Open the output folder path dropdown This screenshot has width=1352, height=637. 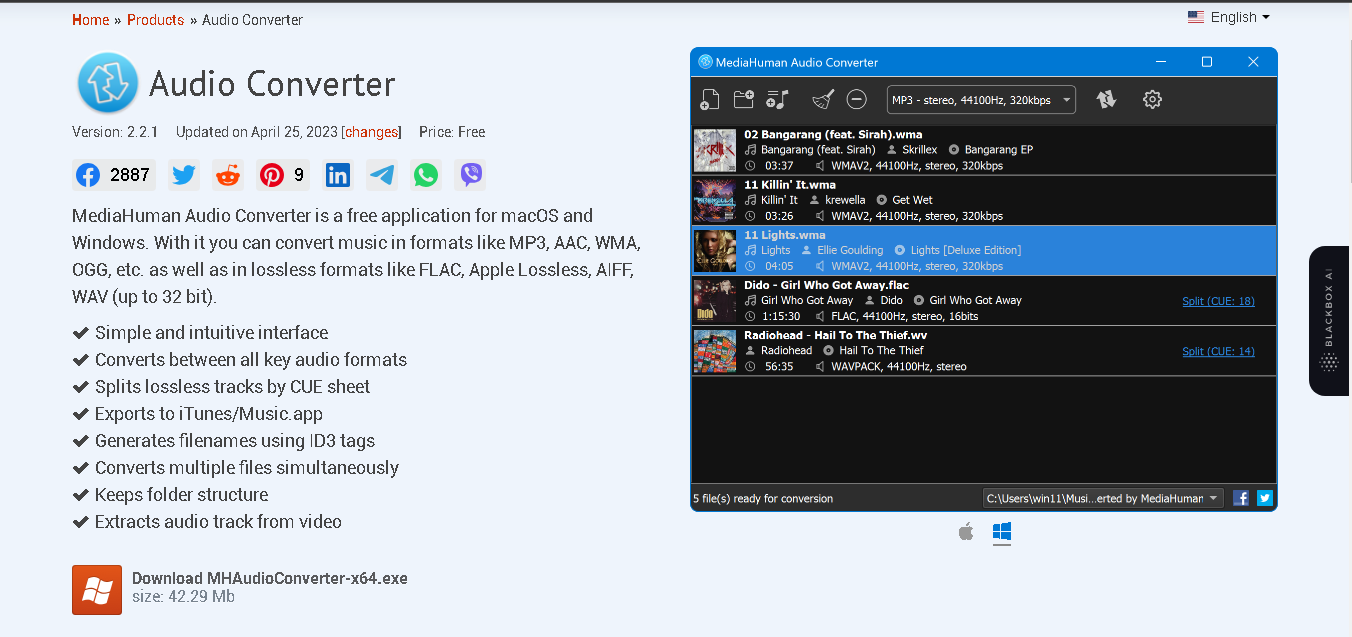coord(1103,498)
